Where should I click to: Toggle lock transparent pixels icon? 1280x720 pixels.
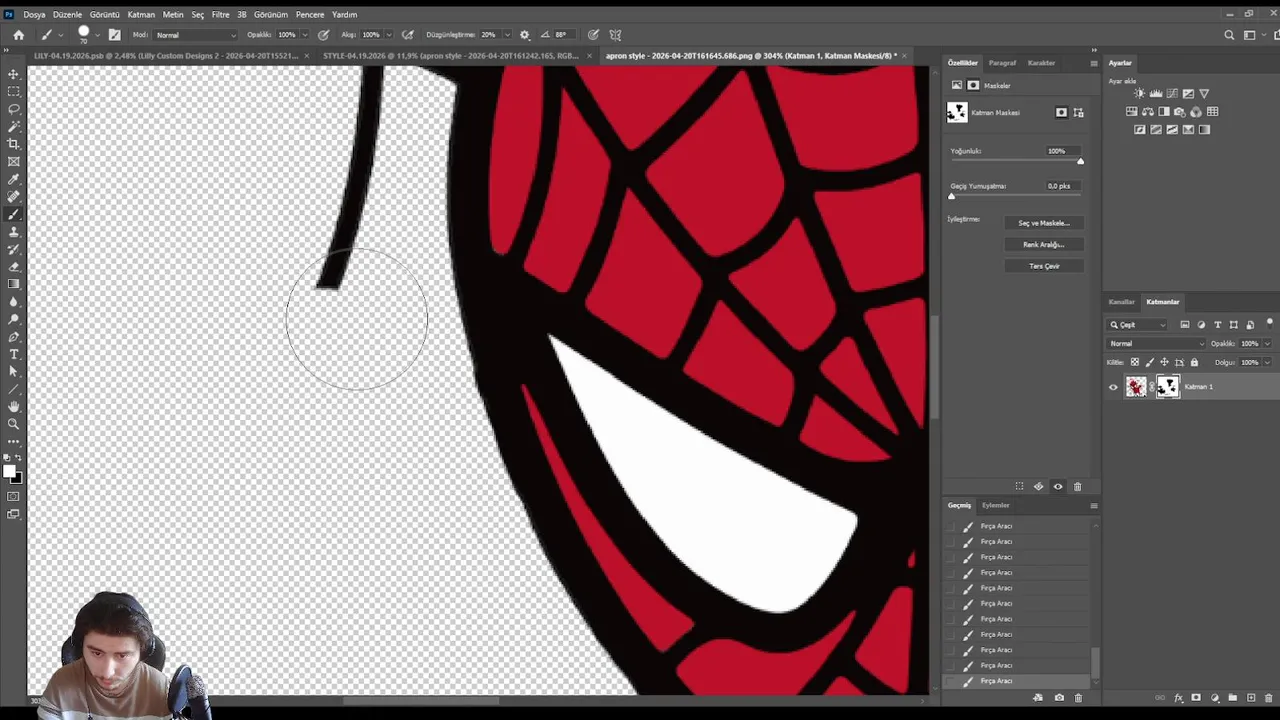pos(1134,362)
